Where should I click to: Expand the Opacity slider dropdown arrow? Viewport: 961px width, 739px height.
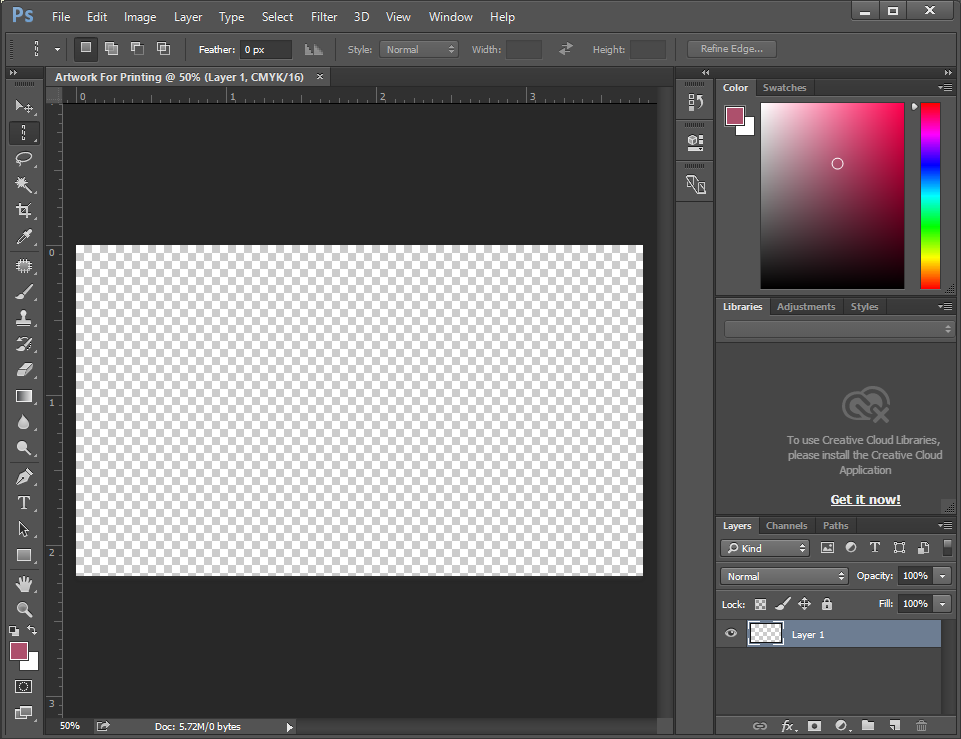coord(942,576)
